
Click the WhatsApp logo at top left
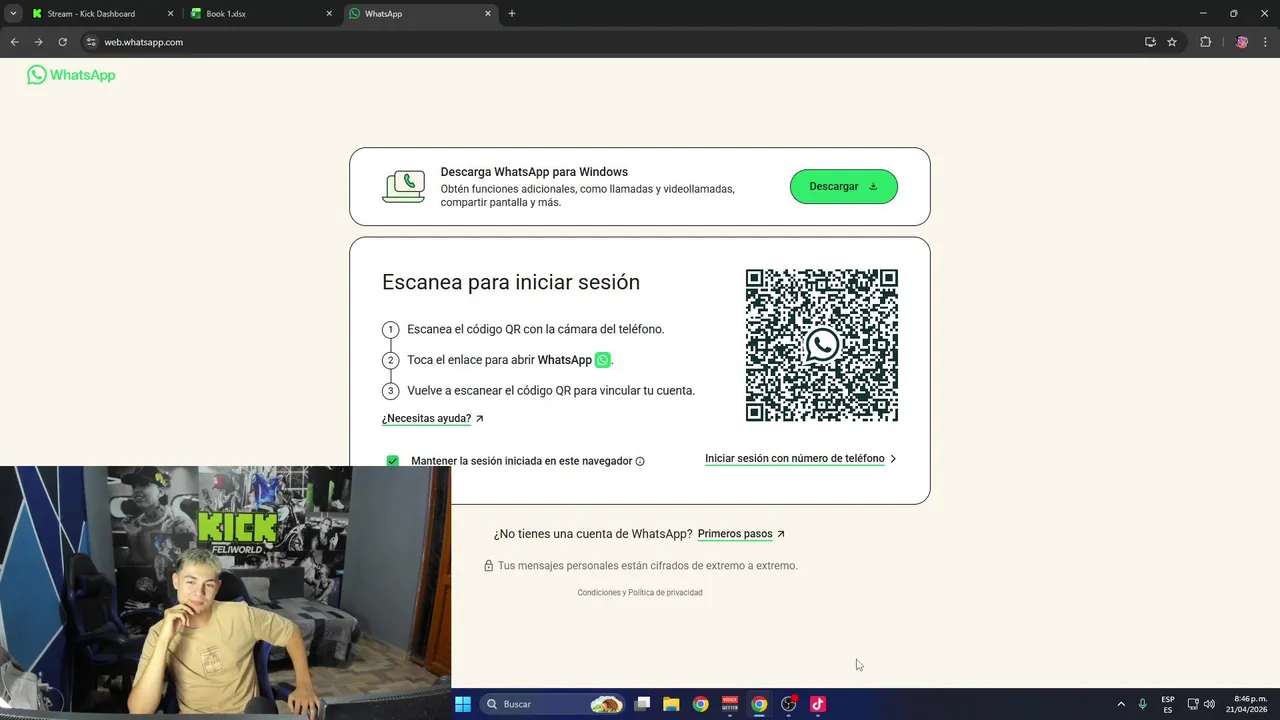click(71, 75)
